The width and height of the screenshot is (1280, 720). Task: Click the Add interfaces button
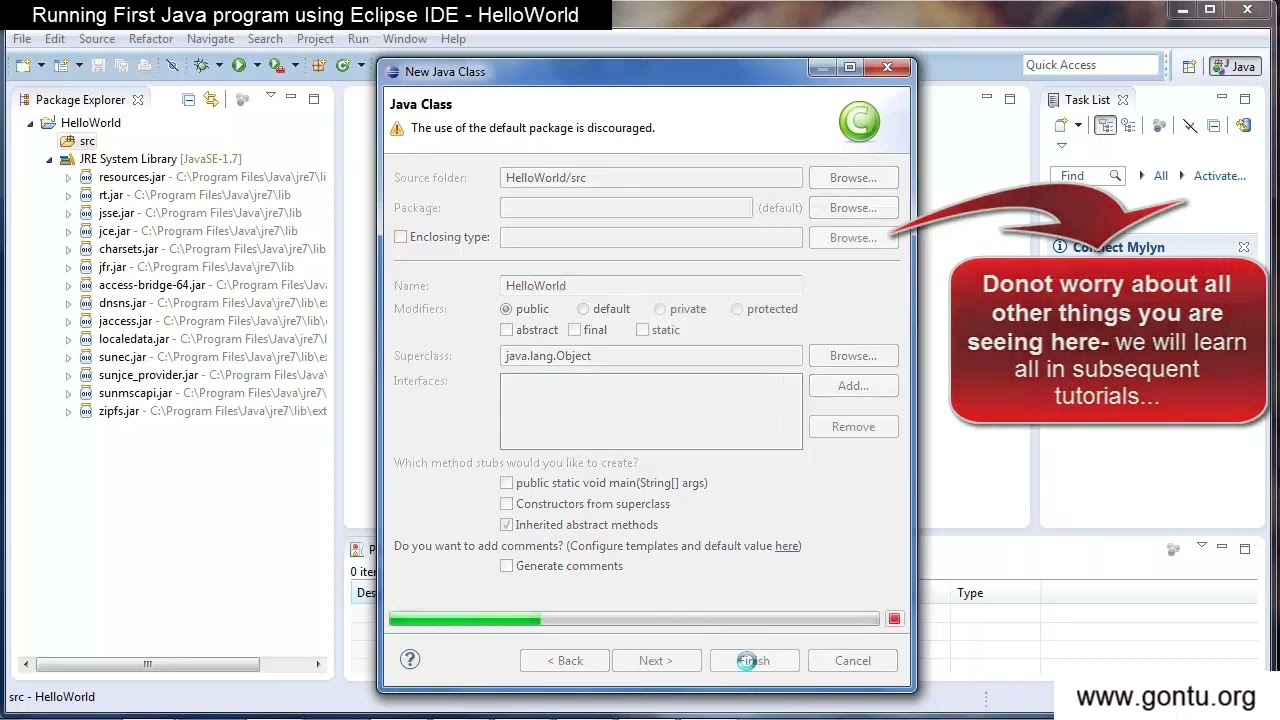853,386
